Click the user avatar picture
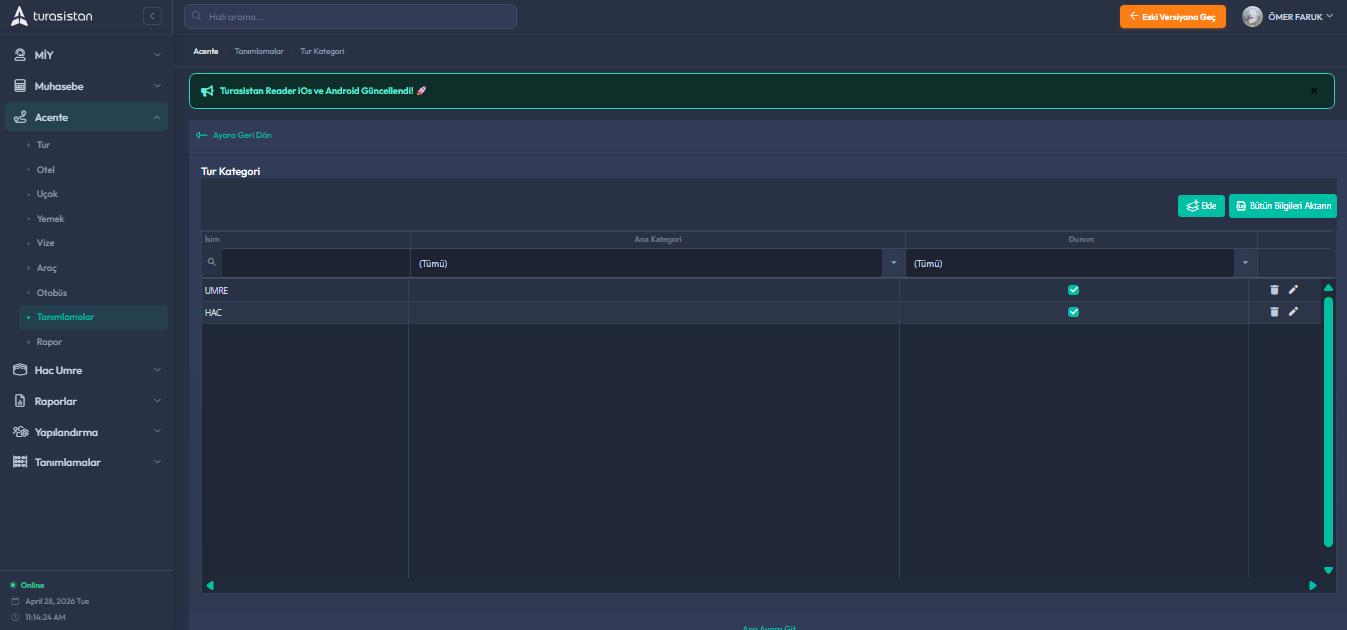This screenshot has height=630, width=1347. [x=1252, y=17]
